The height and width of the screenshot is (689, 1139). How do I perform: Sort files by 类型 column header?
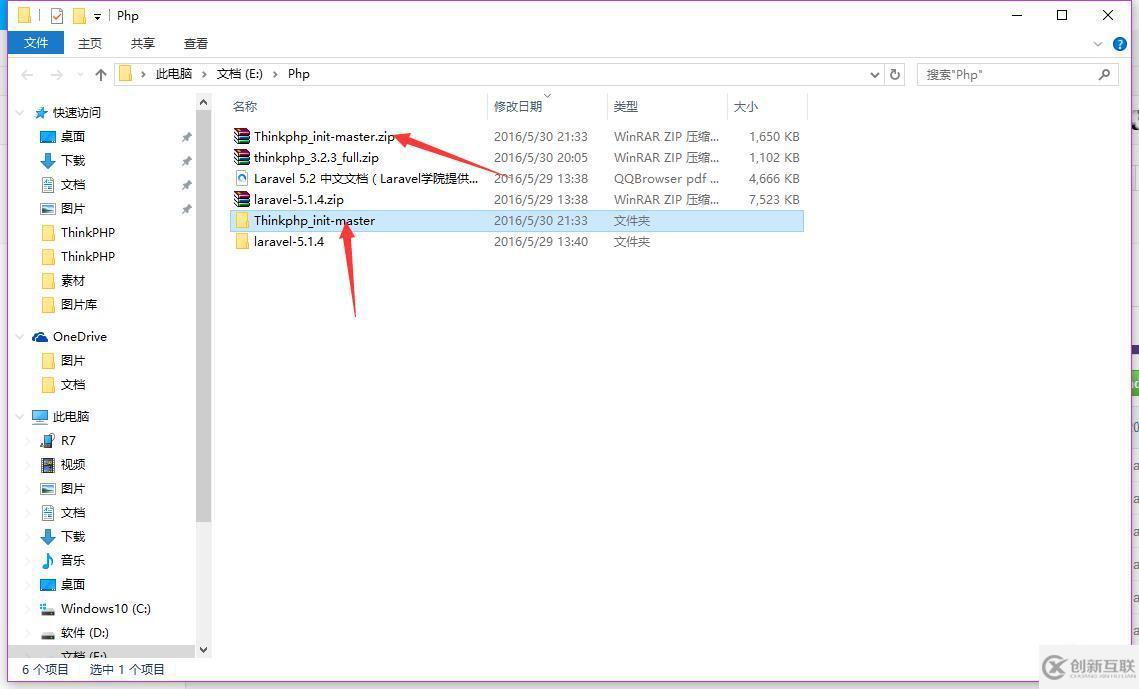click(x=625, y=107)
